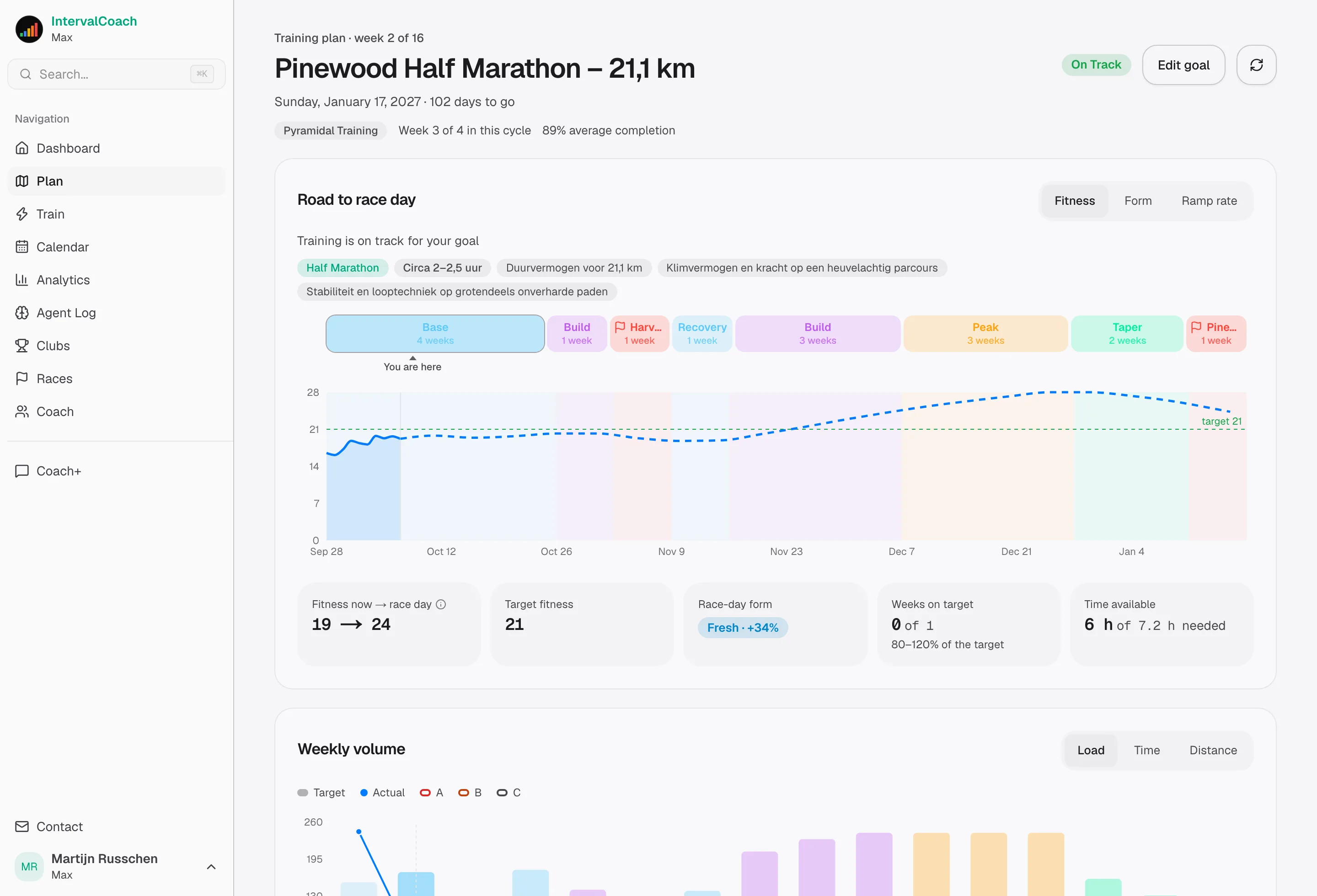
Task: Click the IntervalCoach logo icon
Action: (29, 29)
